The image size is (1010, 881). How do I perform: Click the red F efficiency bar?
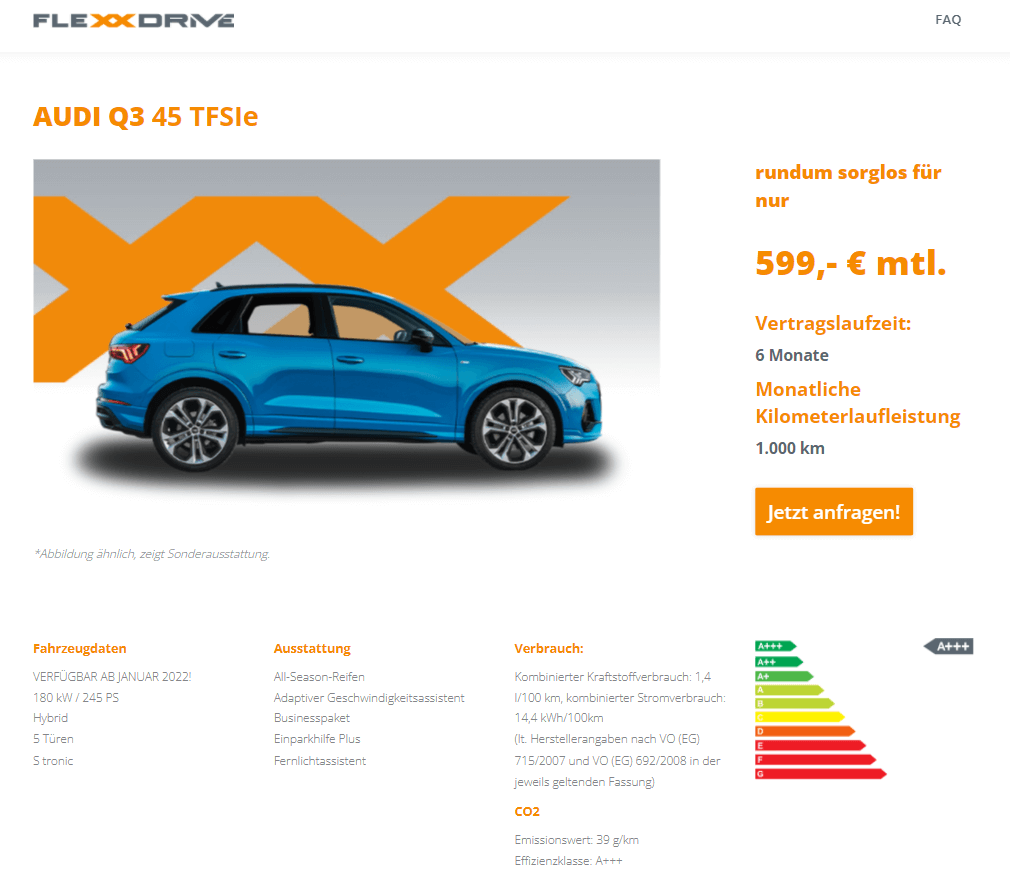coord(815,759)
